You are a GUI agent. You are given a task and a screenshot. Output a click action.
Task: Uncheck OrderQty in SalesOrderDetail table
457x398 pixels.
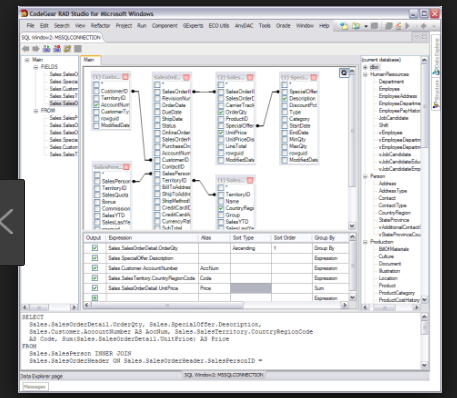tap(221, 112)
